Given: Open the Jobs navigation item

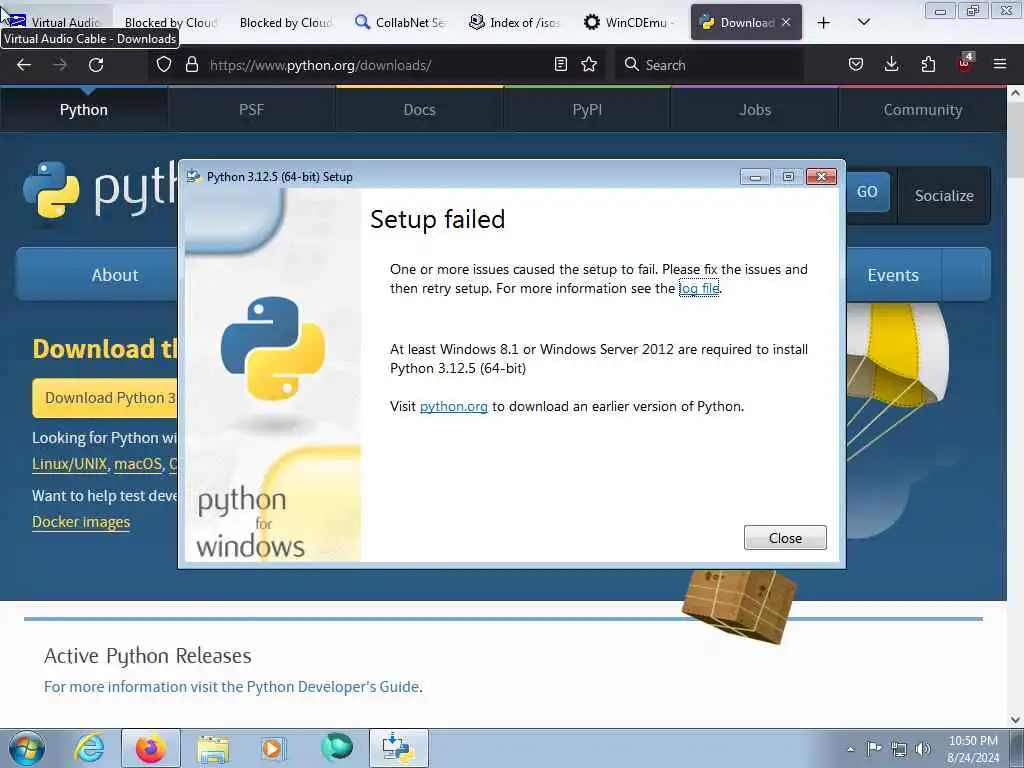Looking at the screenshot, I should click(755, 110).
